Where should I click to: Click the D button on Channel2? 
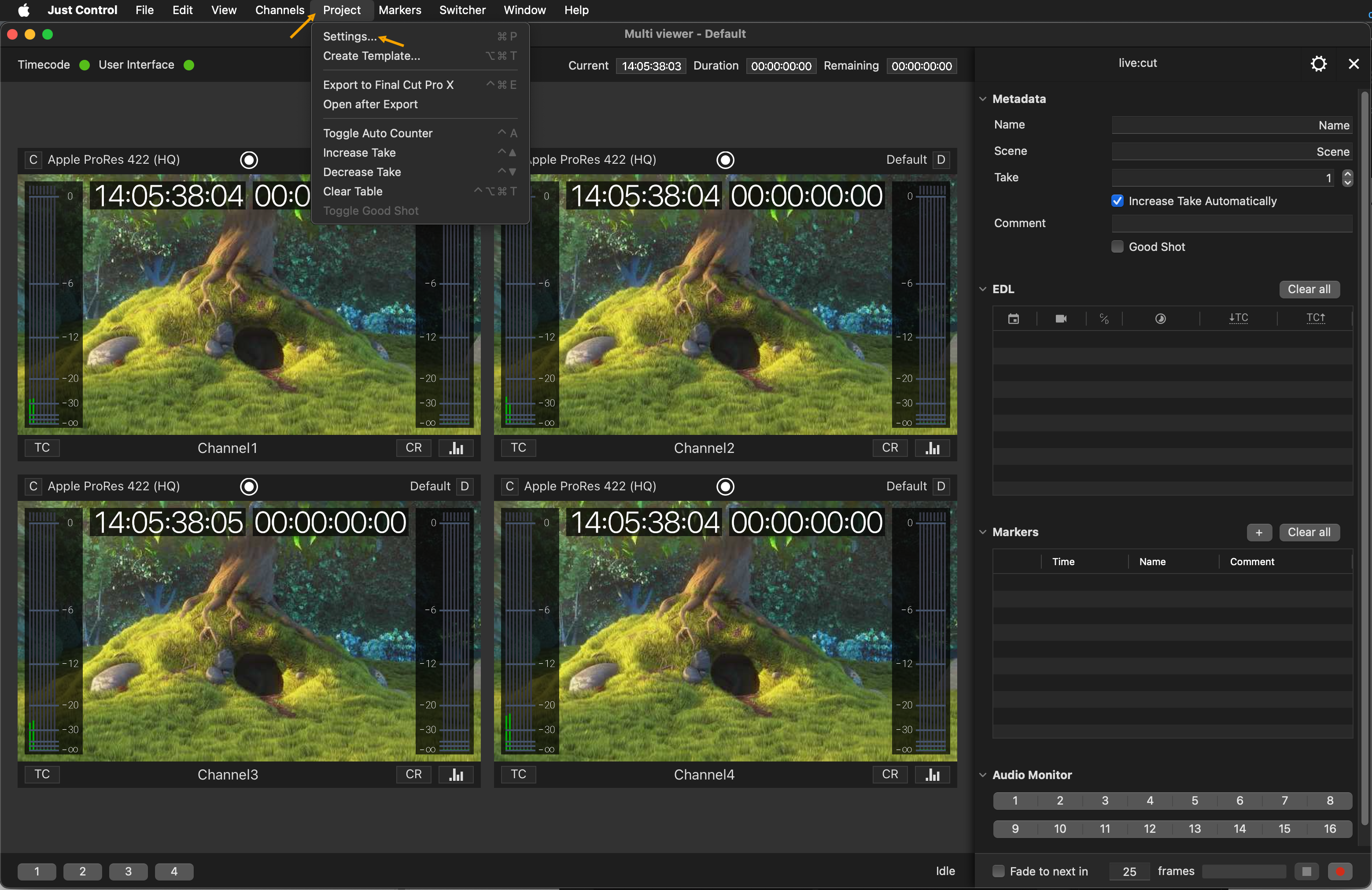941,160
